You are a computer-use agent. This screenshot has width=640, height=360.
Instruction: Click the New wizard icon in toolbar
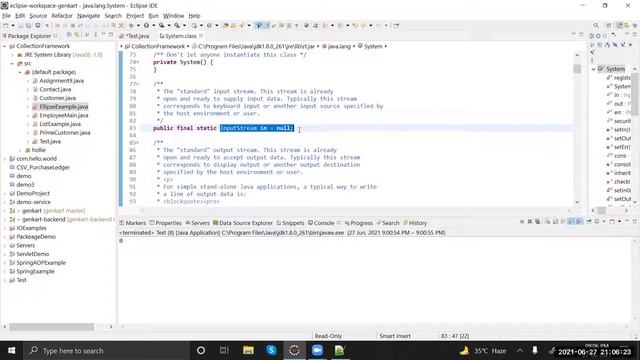click(x=5, y=25)
